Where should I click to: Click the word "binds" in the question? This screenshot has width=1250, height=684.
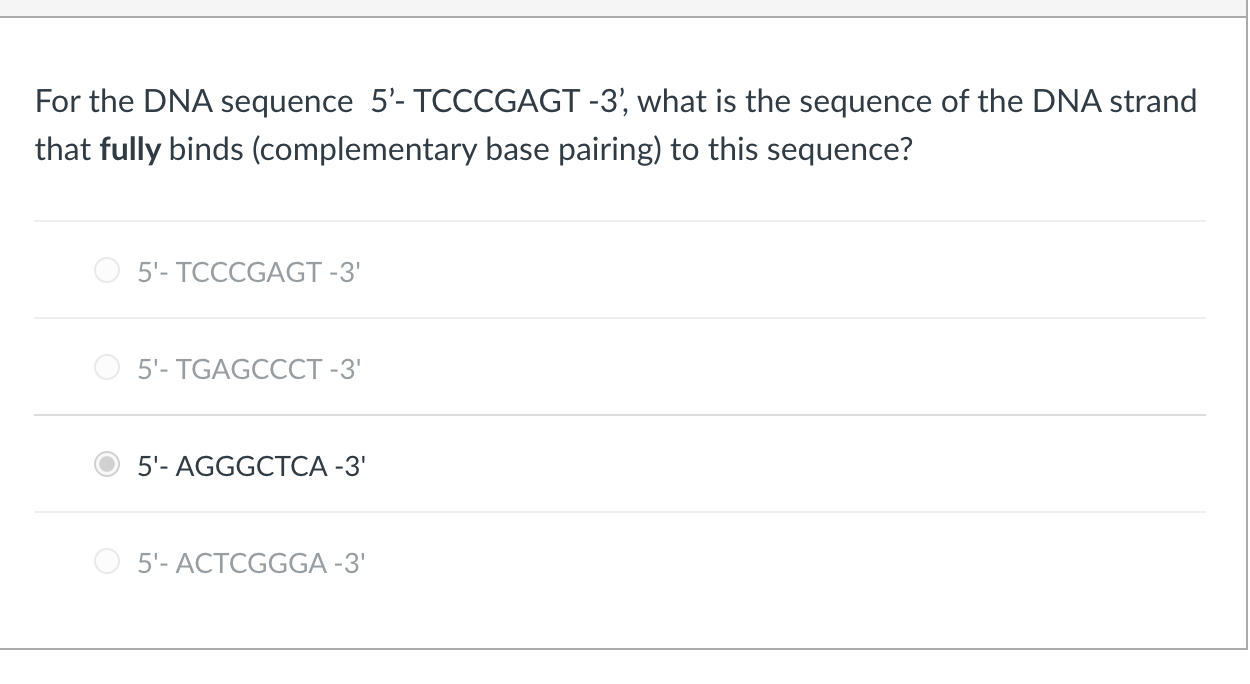[198, 151]
